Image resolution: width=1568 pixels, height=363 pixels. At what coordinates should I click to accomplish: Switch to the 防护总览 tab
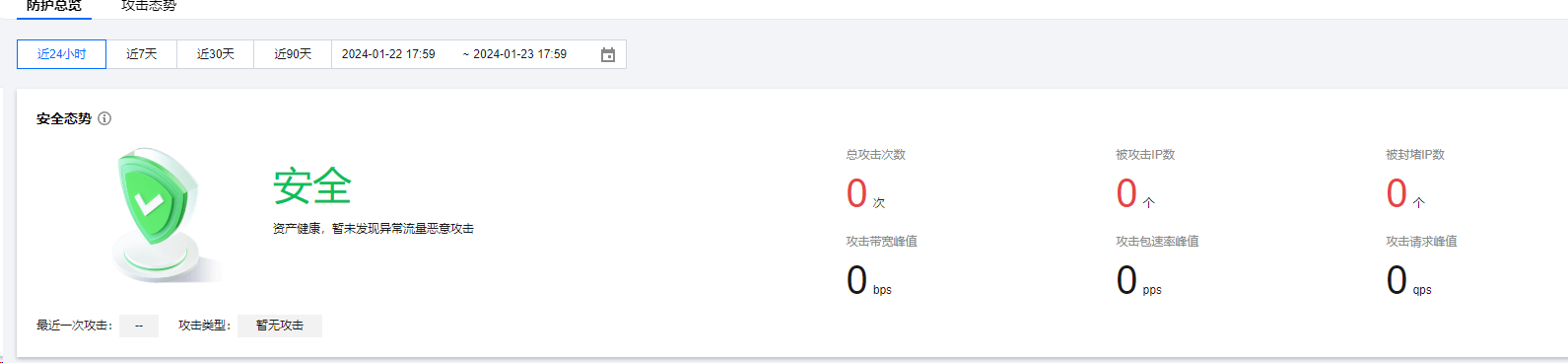click(54, 6)
